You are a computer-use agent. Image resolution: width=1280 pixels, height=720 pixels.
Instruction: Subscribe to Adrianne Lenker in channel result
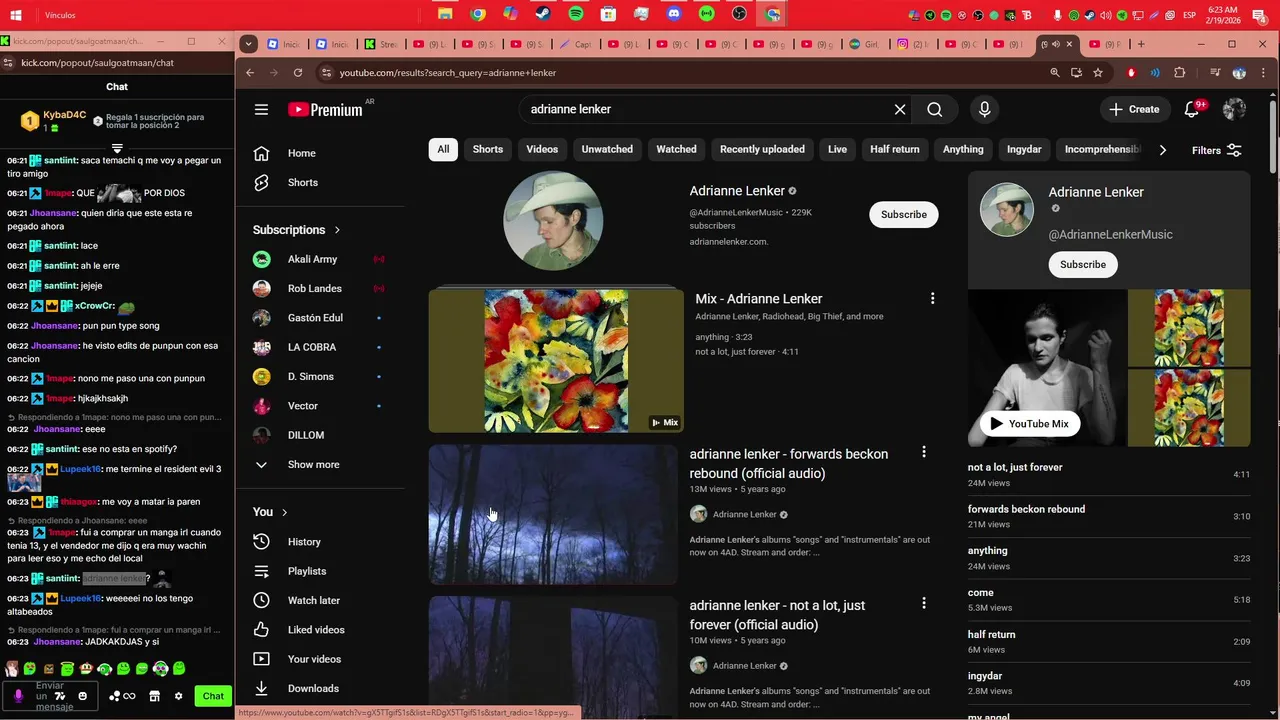(904, 214)
